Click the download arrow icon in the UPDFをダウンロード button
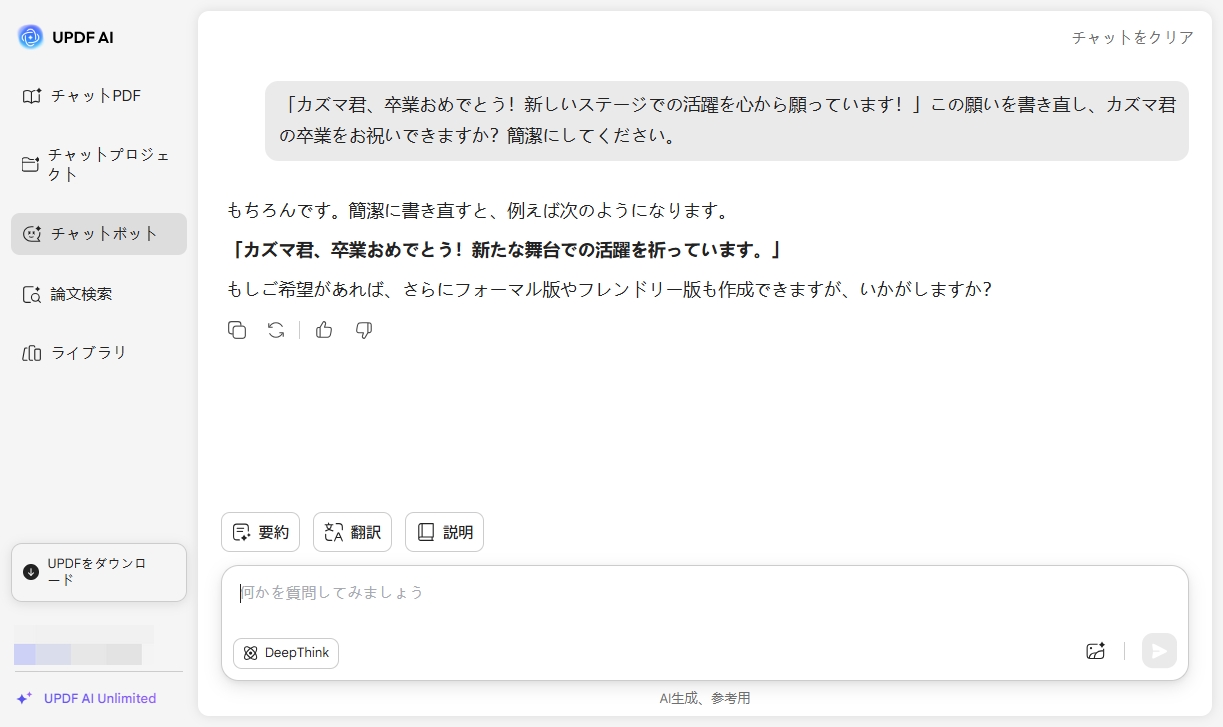 (x=31, y=572)
